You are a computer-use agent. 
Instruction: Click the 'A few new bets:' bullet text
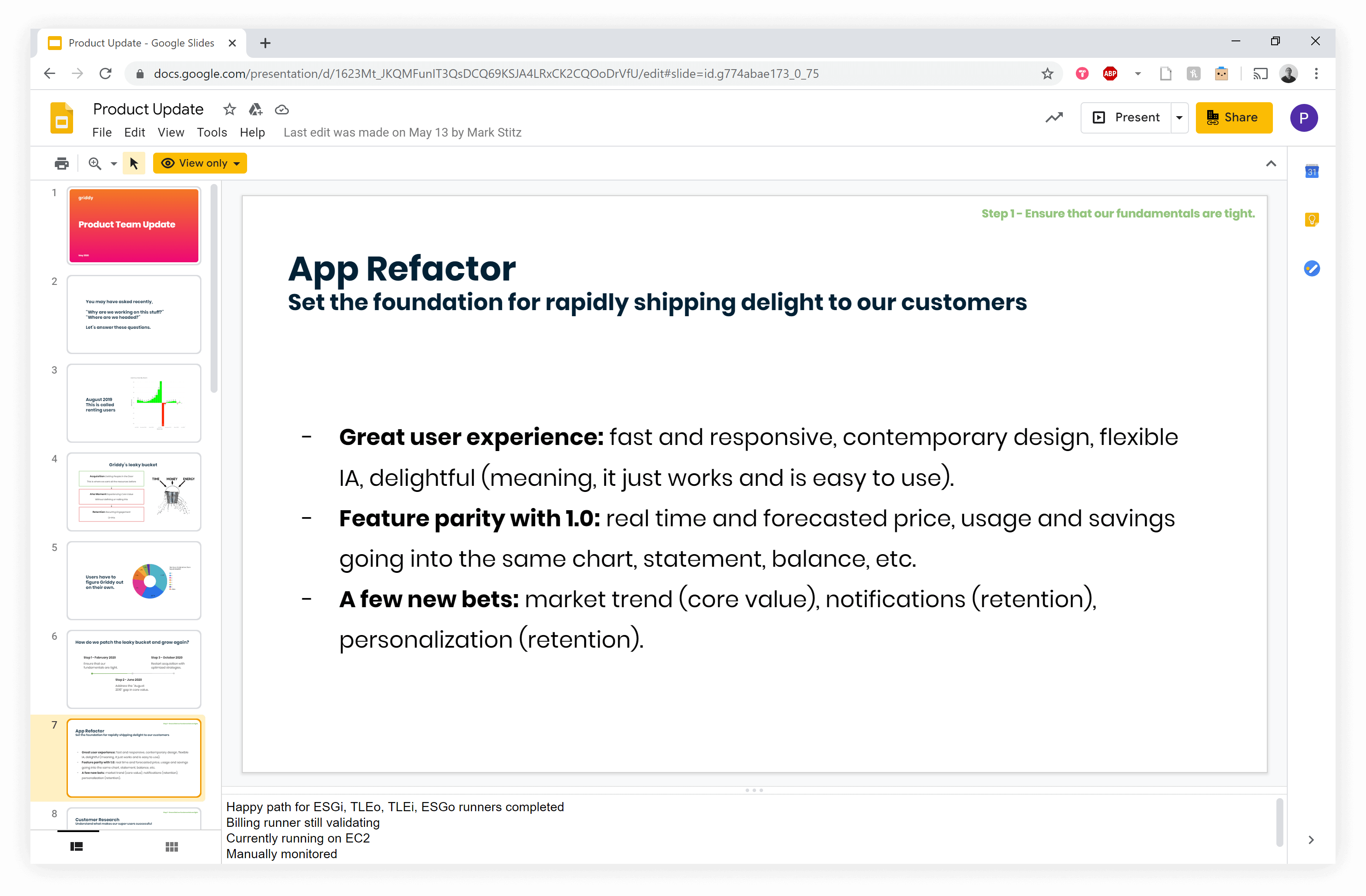coord(429,599)
